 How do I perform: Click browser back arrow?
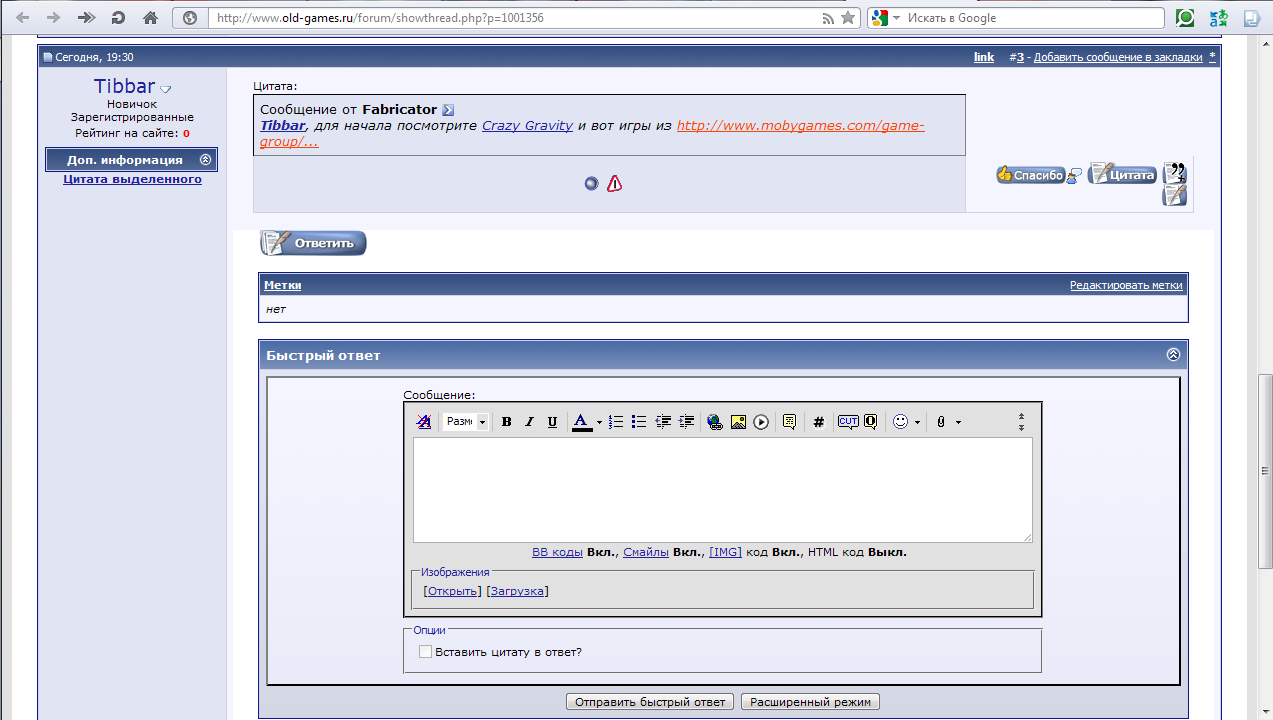click(23, 18)
